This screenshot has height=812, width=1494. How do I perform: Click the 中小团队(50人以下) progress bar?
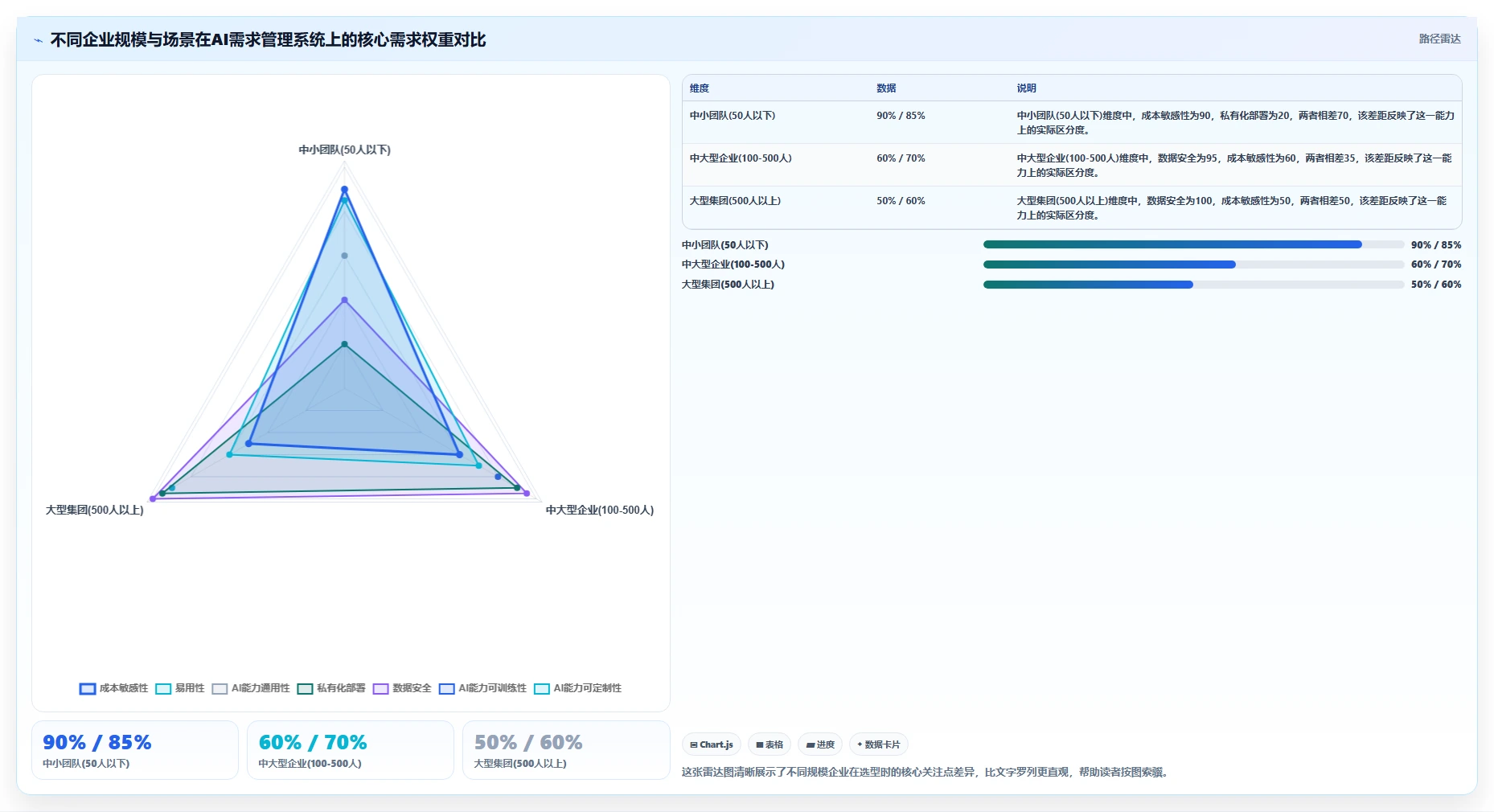point(1193,244)
